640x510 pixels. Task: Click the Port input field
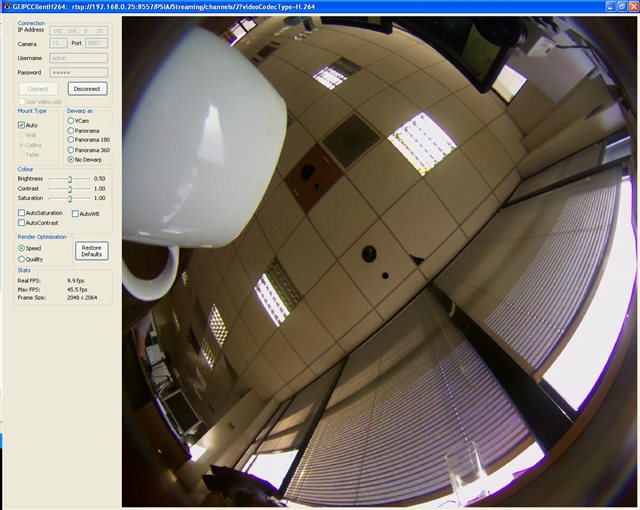pos(97,43)
